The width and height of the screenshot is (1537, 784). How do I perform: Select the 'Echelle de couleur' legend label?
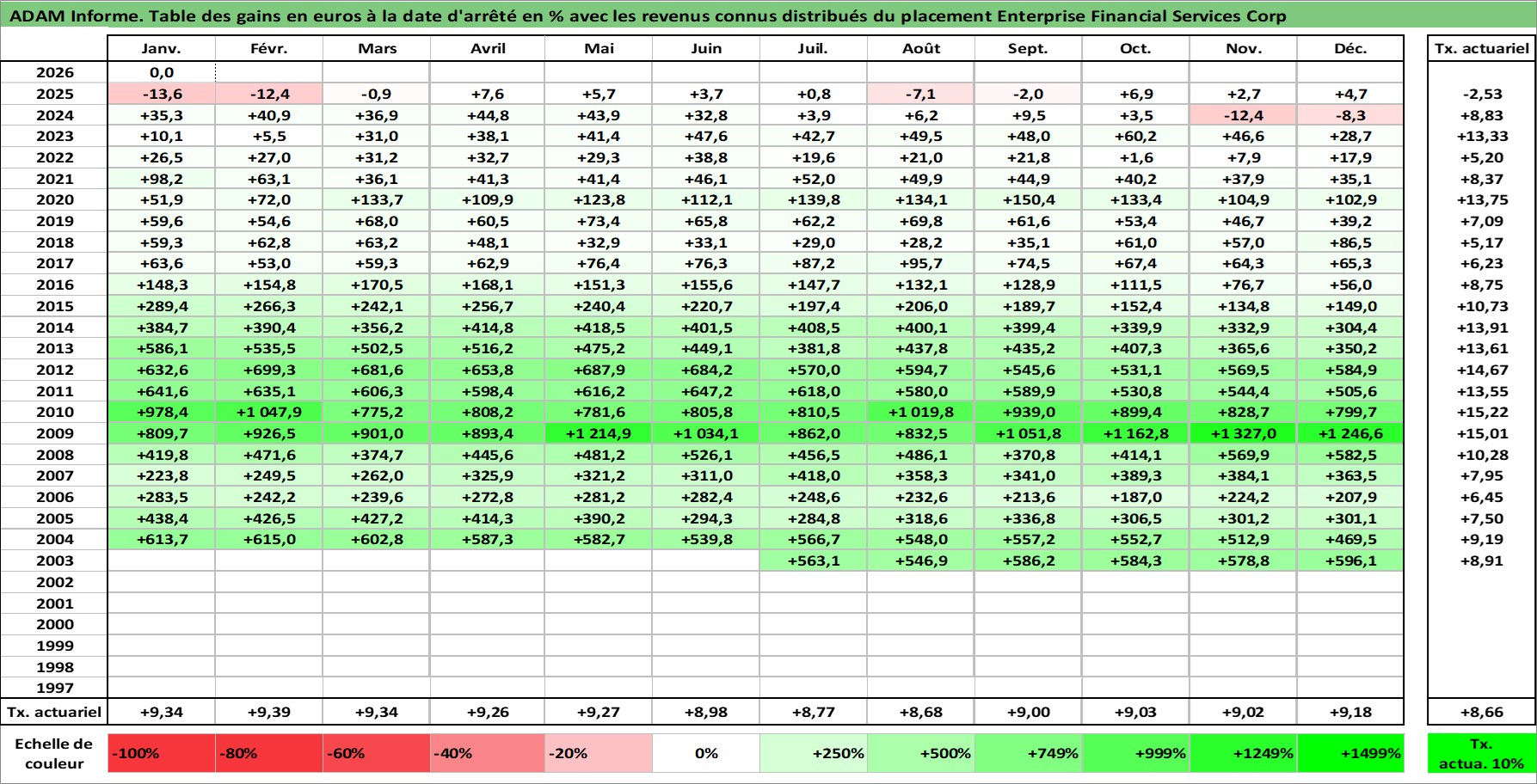pyautogui.click(x=54, y=753)
